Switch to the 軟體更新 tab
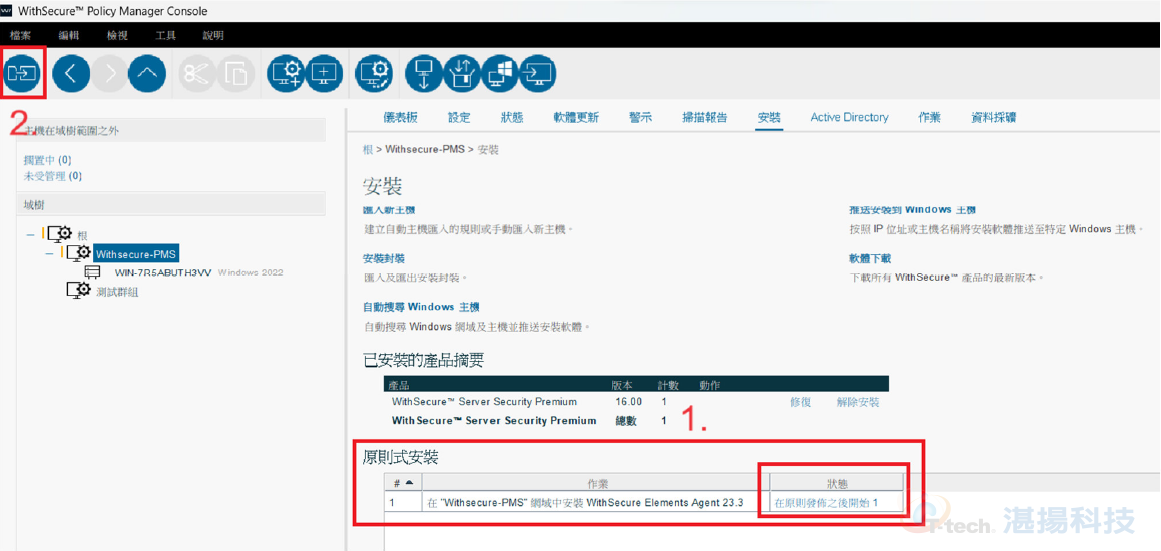1161x551 pixels. (x=576, y=117)
